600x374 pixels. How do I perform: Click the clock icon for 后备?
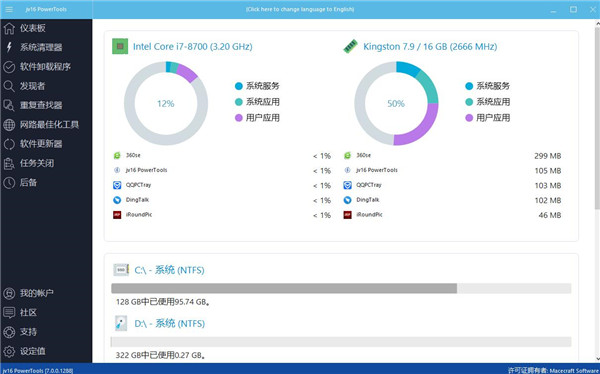[9, 183]
